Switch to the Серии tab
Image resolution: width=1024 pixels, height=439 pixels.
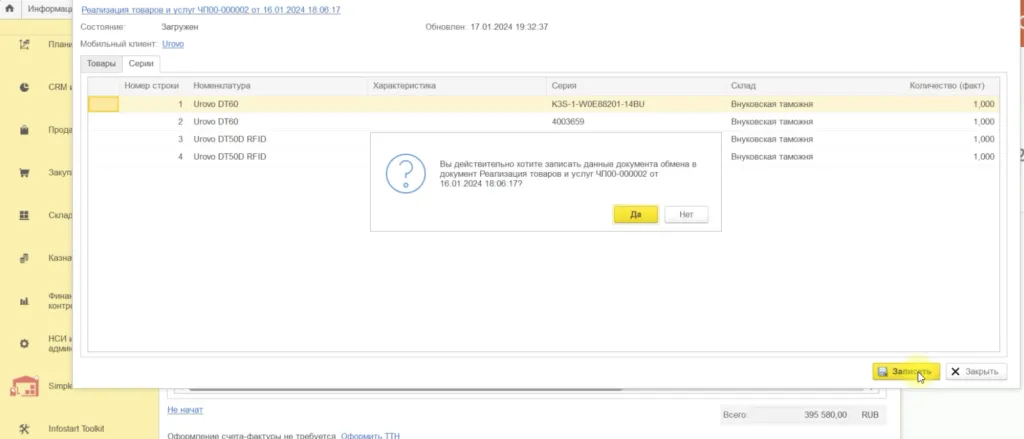coord(142,63)
